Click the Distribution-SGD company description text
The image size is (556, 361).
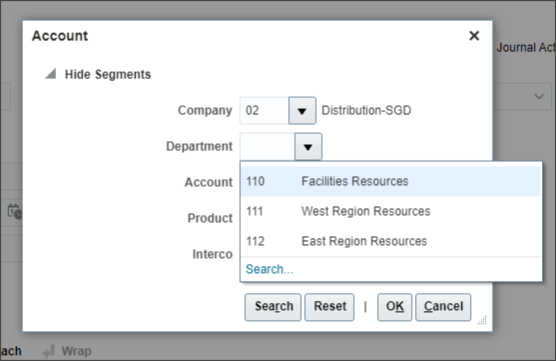tap(366, 110)
